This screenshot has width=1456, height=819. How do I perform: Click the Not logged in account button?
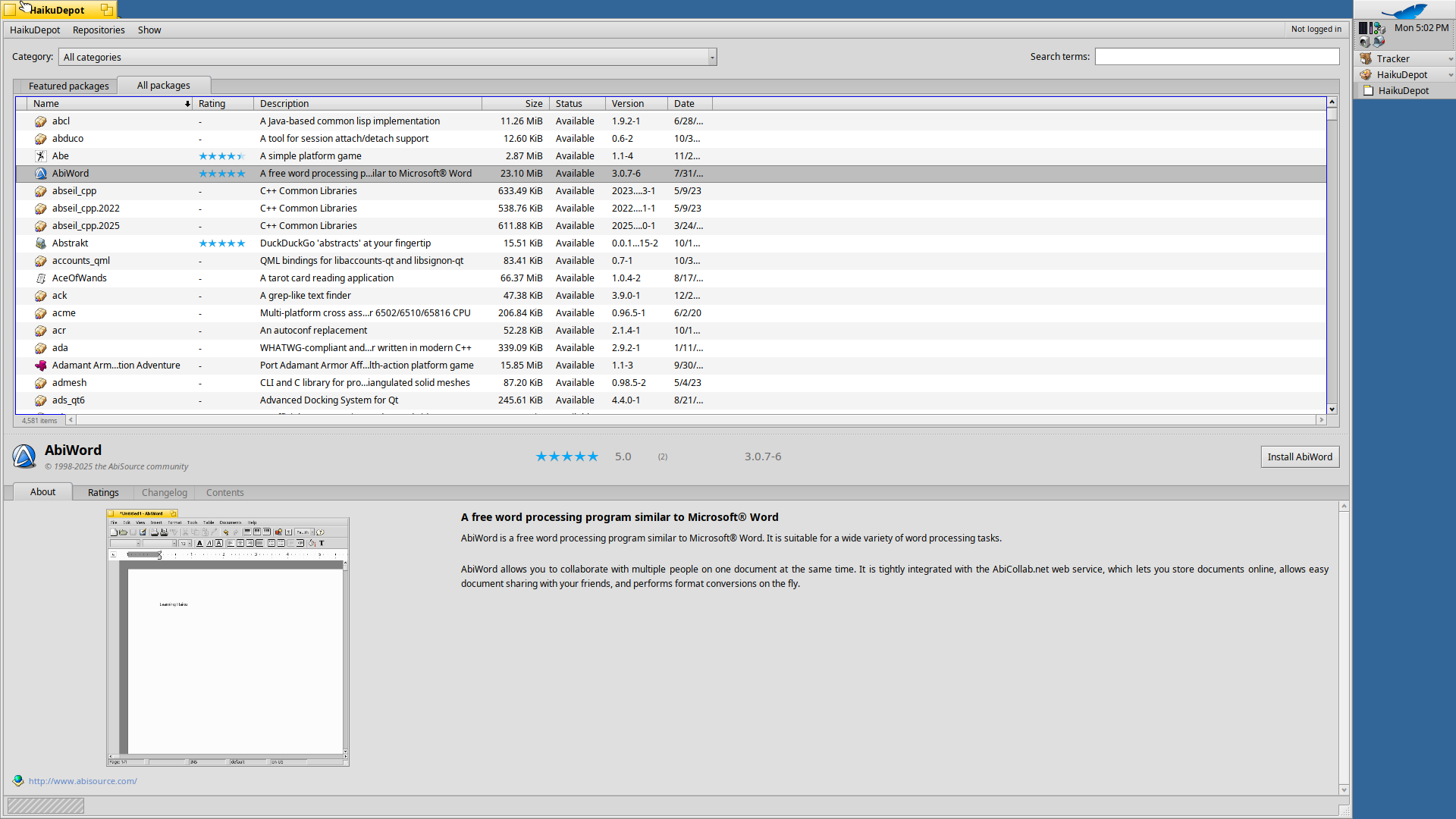[1316, 30]
